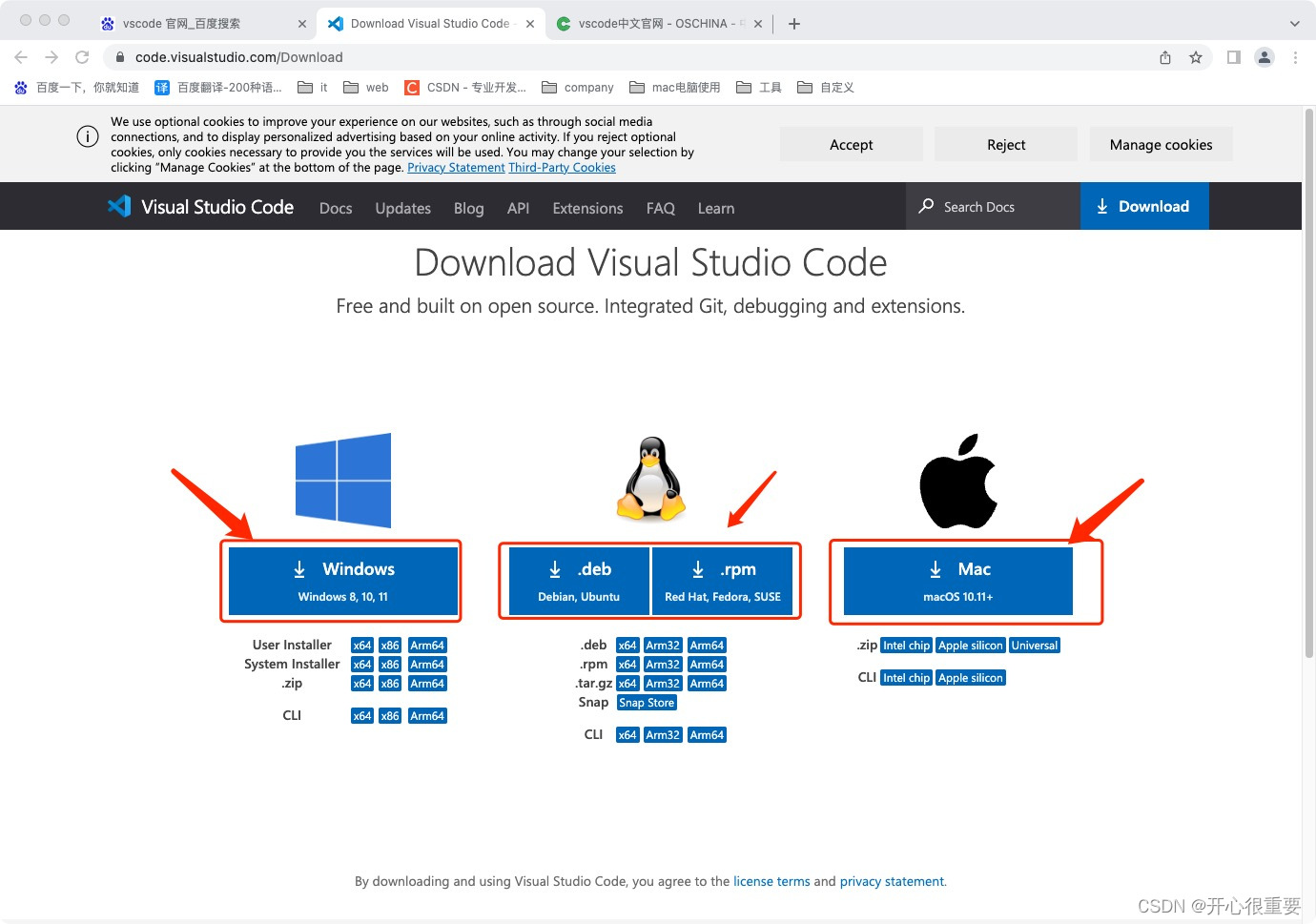Open the mac电脑使用 bookmarks folder

click(x=675, y=88)
